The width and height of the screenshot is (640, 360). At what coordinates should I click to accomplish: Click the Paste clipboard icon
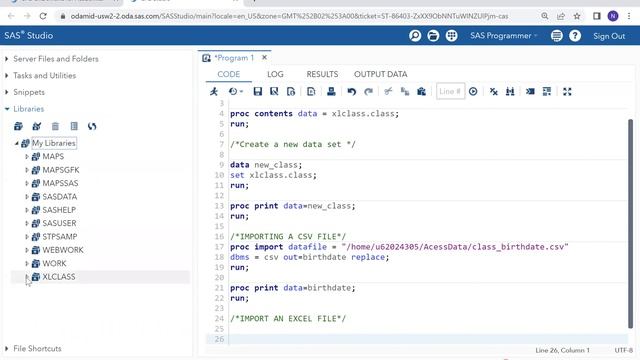[421, 91]
